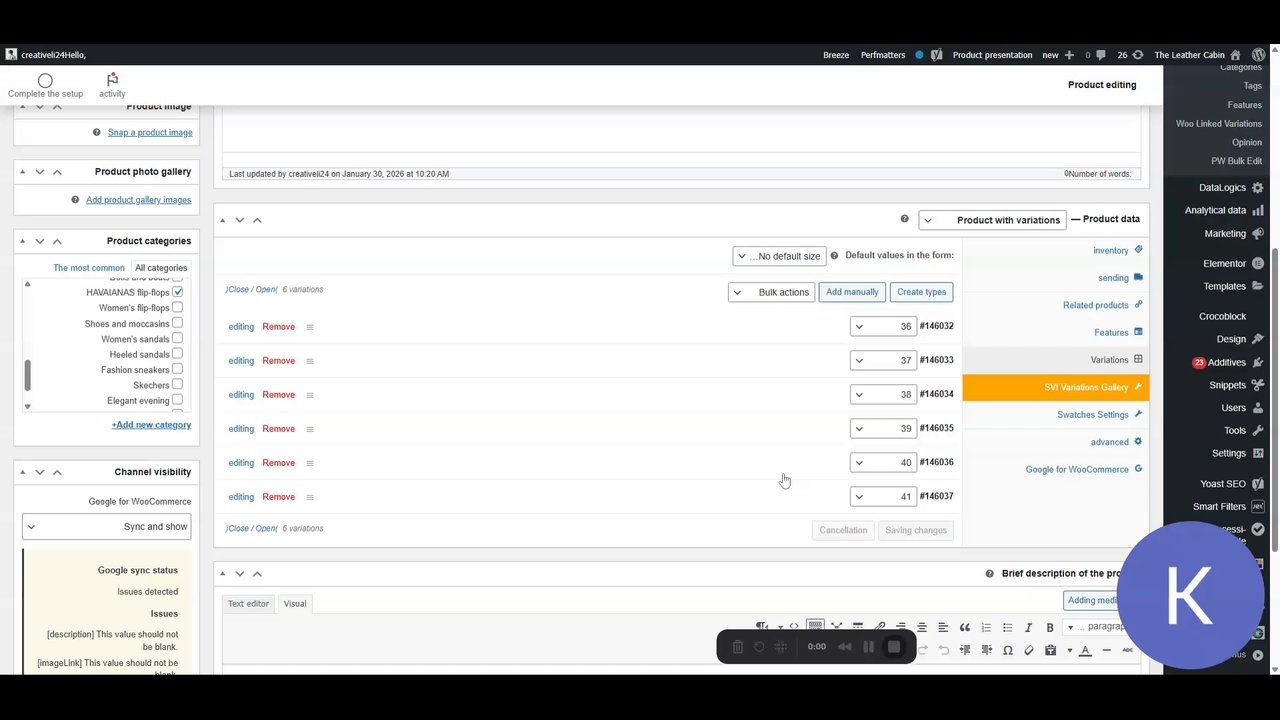Viewport: 1280px width, 720px height.
Task: Apply blockquote formatting in editor
Action: point(965,627)
